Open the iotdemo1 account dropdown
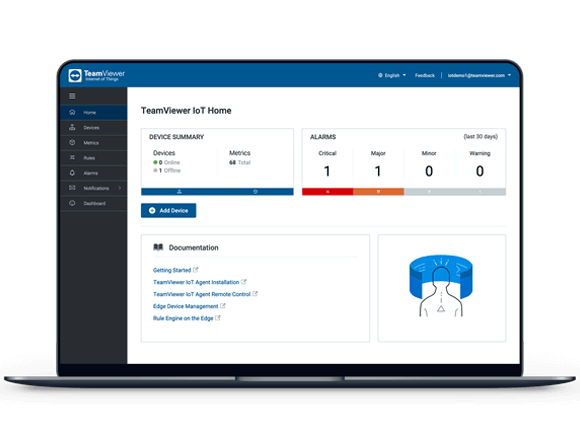Image resolution: width=580 pixels, height=430 pixels. [x=479, y=75]
